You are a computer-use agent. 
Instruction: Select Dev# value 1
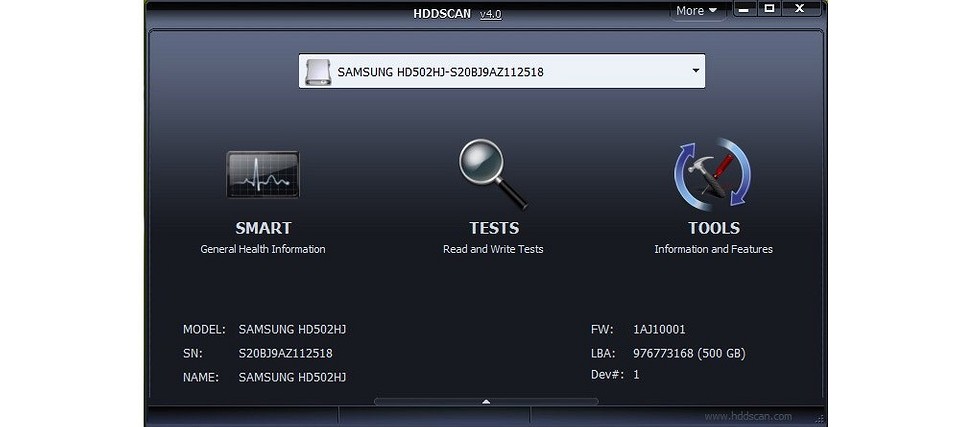click(x=636, y=374)
